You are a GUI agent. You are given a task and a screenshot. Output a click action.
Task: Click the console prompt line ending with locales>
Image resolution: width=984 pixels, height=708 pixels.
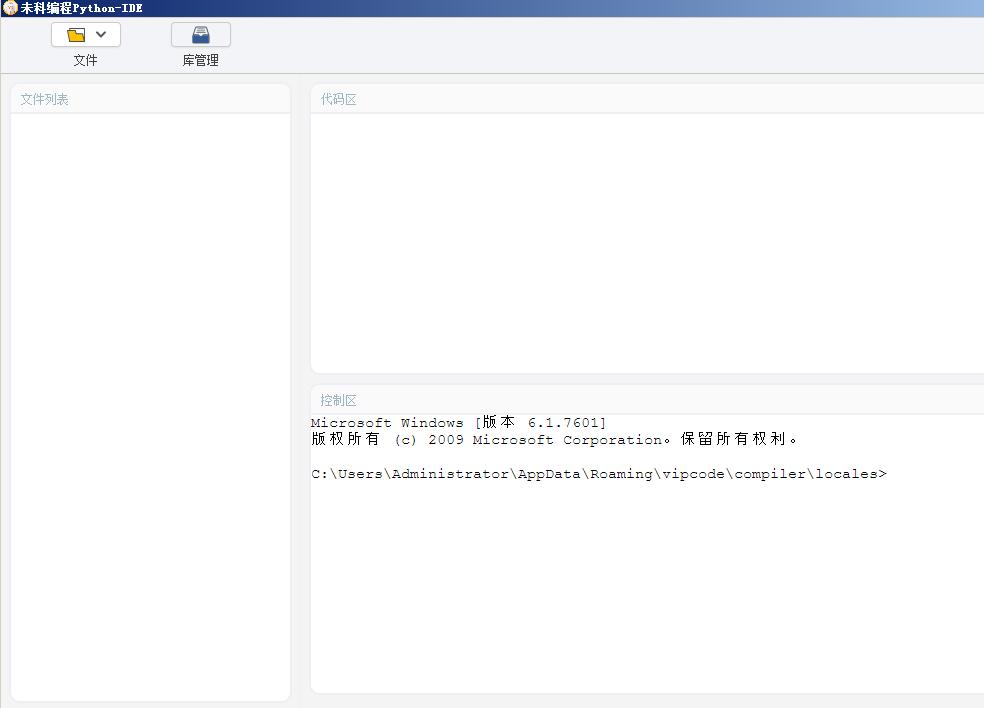tap(599, 474)
